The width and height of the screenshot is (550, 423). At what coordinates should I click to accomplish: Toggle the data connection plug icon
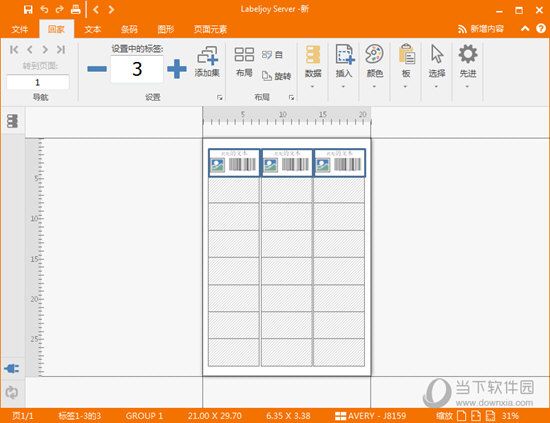pyautogui.click(x=12, y=369)
